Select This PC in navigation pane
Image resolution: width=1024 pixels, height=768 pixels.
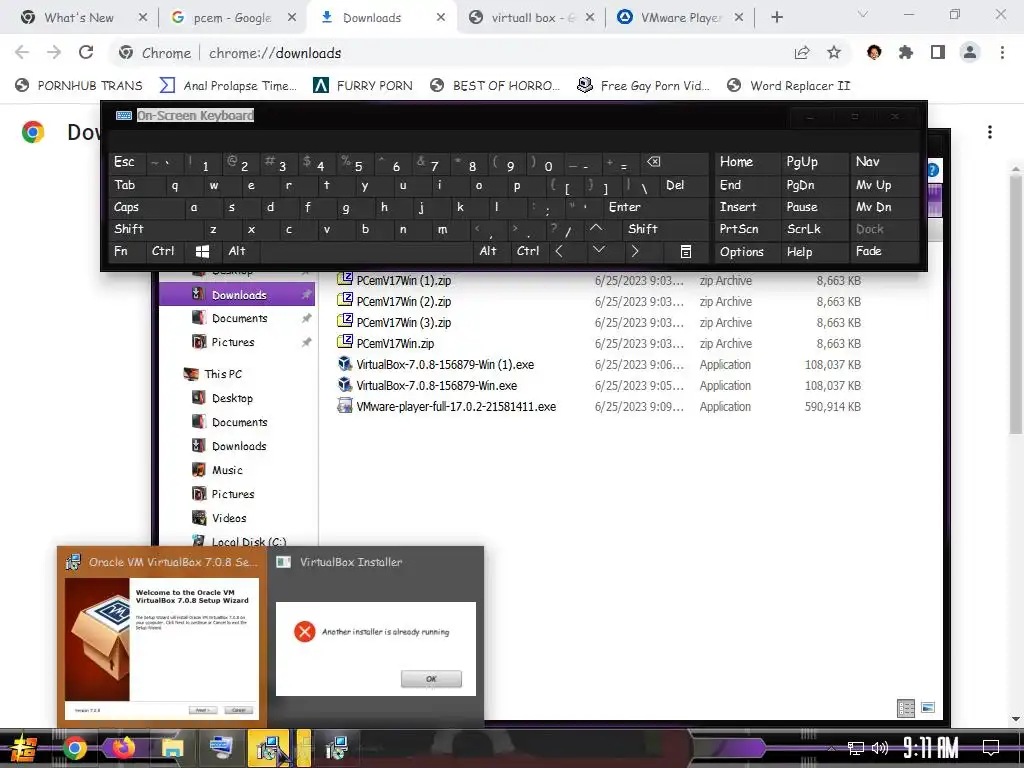tap(222, 374)
